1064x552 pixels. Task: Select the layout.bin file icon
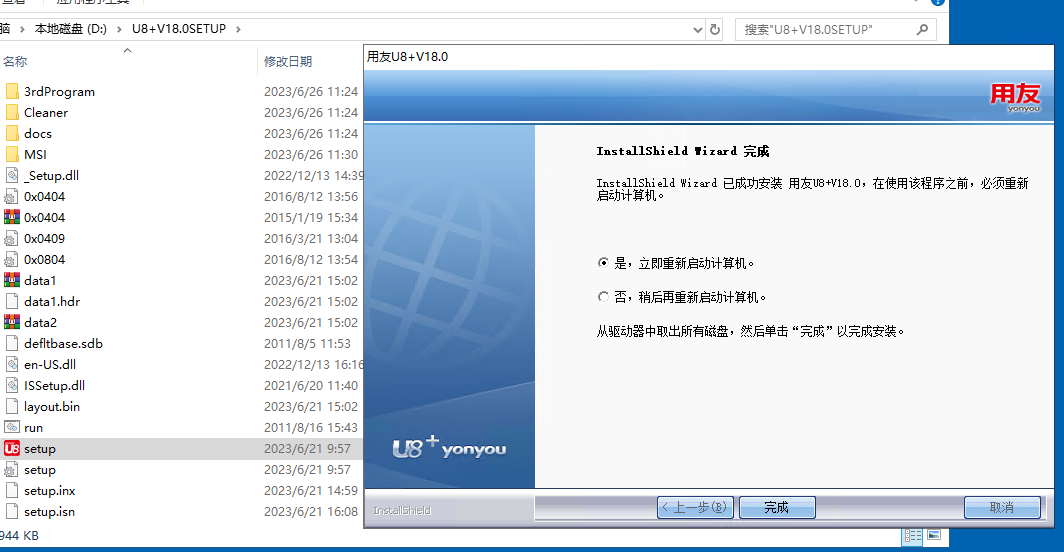point(12,407)
